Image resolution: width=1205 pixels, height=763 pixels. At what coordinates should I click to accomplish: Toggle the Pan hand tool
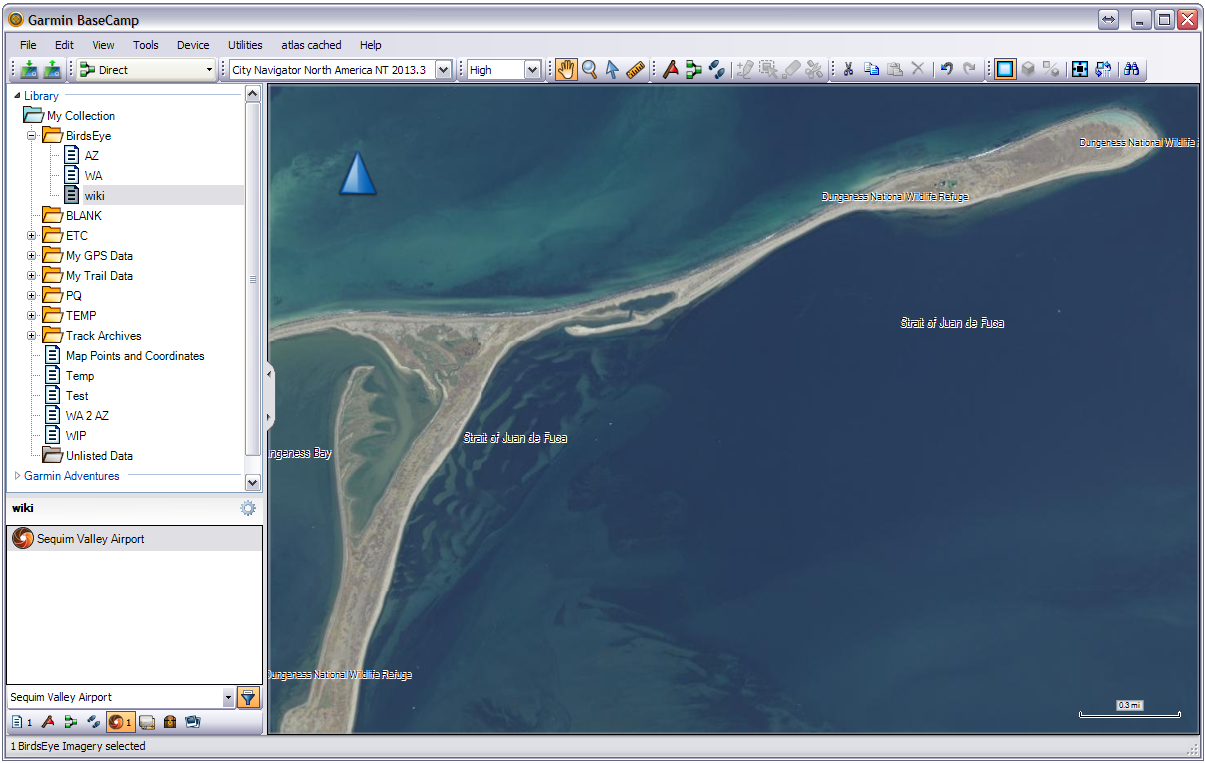pyautogui.click(x=566, y=70)
